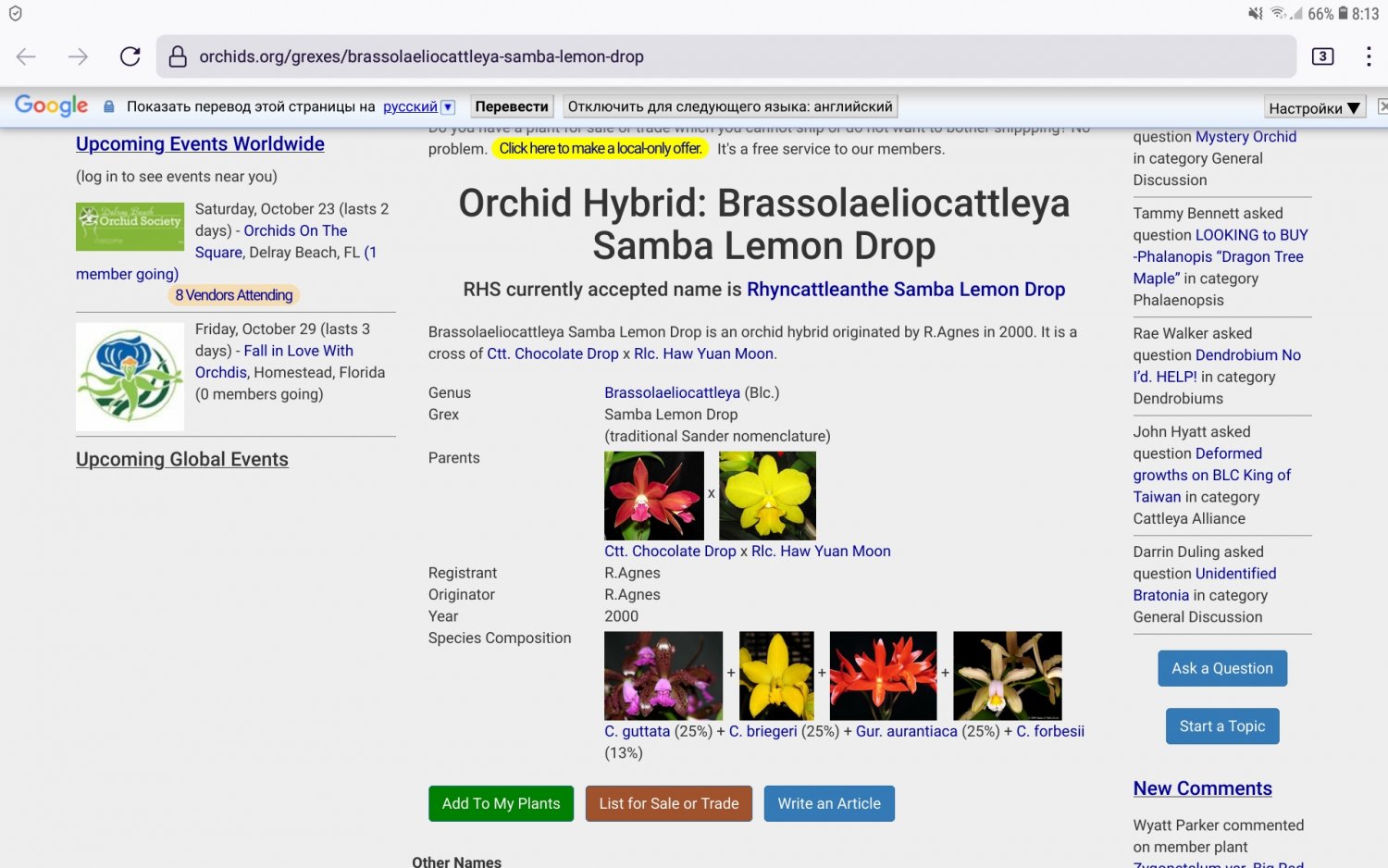Open the browser tab switcher showing 3

tap(1322, 56)
